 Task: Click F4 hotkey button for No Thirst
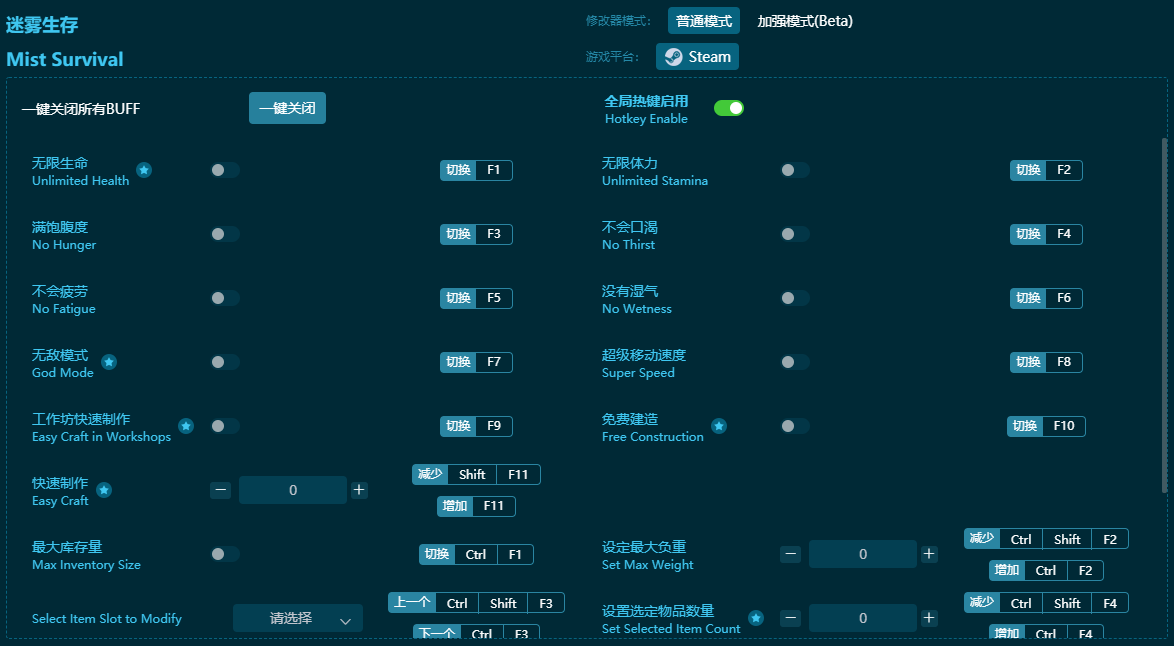pyautogui.click(x=1046, y=234)
